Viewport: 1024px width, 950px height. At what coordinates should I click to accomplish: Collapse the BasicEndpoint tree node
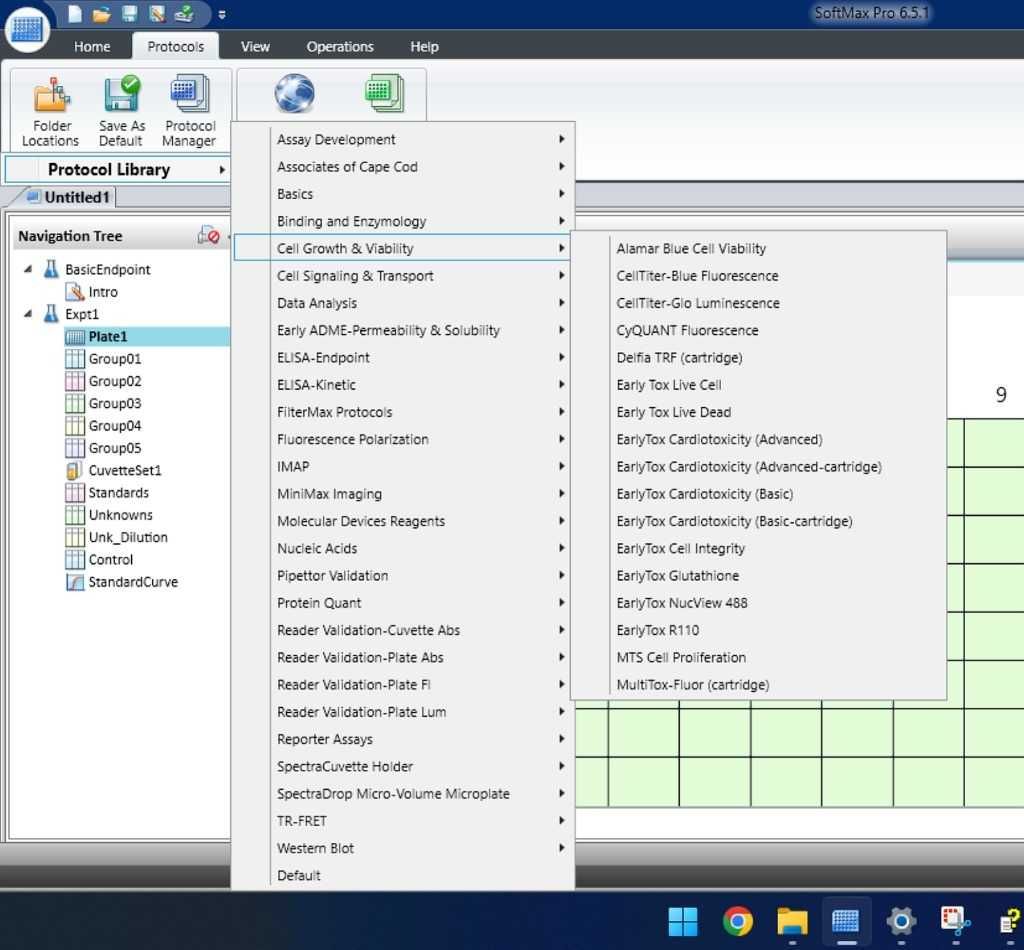[28, 269]
